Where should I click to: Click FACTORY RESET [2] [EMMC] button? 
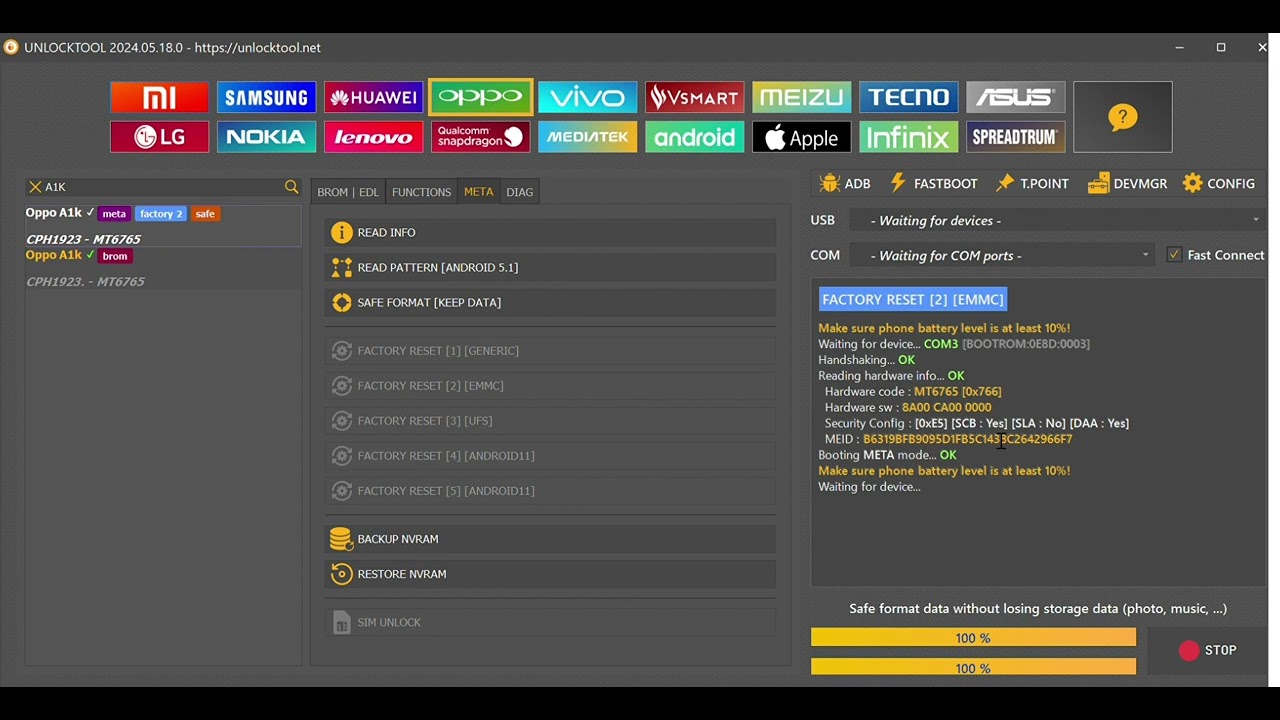pyautogui.click(x=550, y=386)
